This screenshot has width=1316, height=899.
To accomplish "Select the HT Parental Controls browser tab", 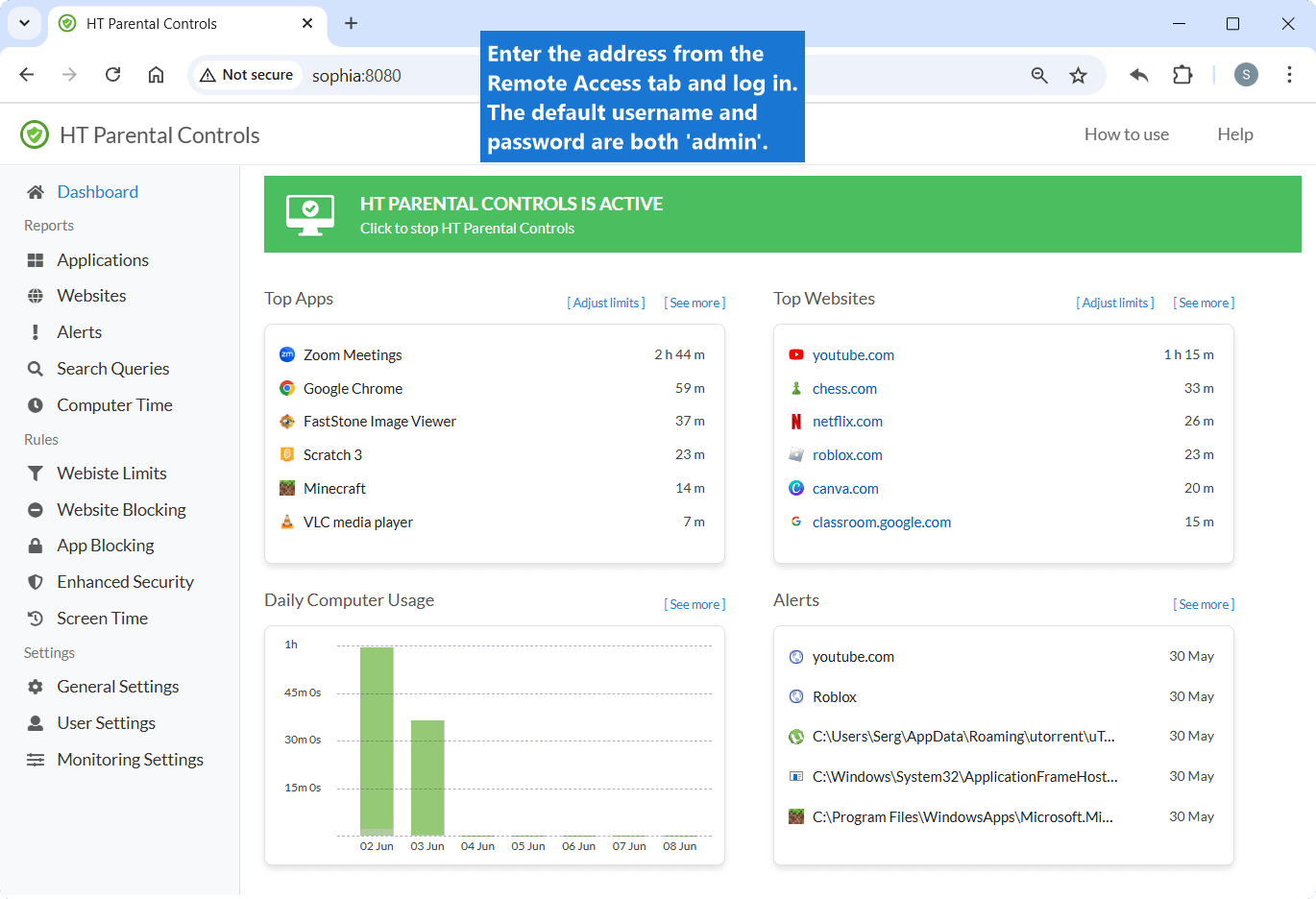I will [187, 24].
